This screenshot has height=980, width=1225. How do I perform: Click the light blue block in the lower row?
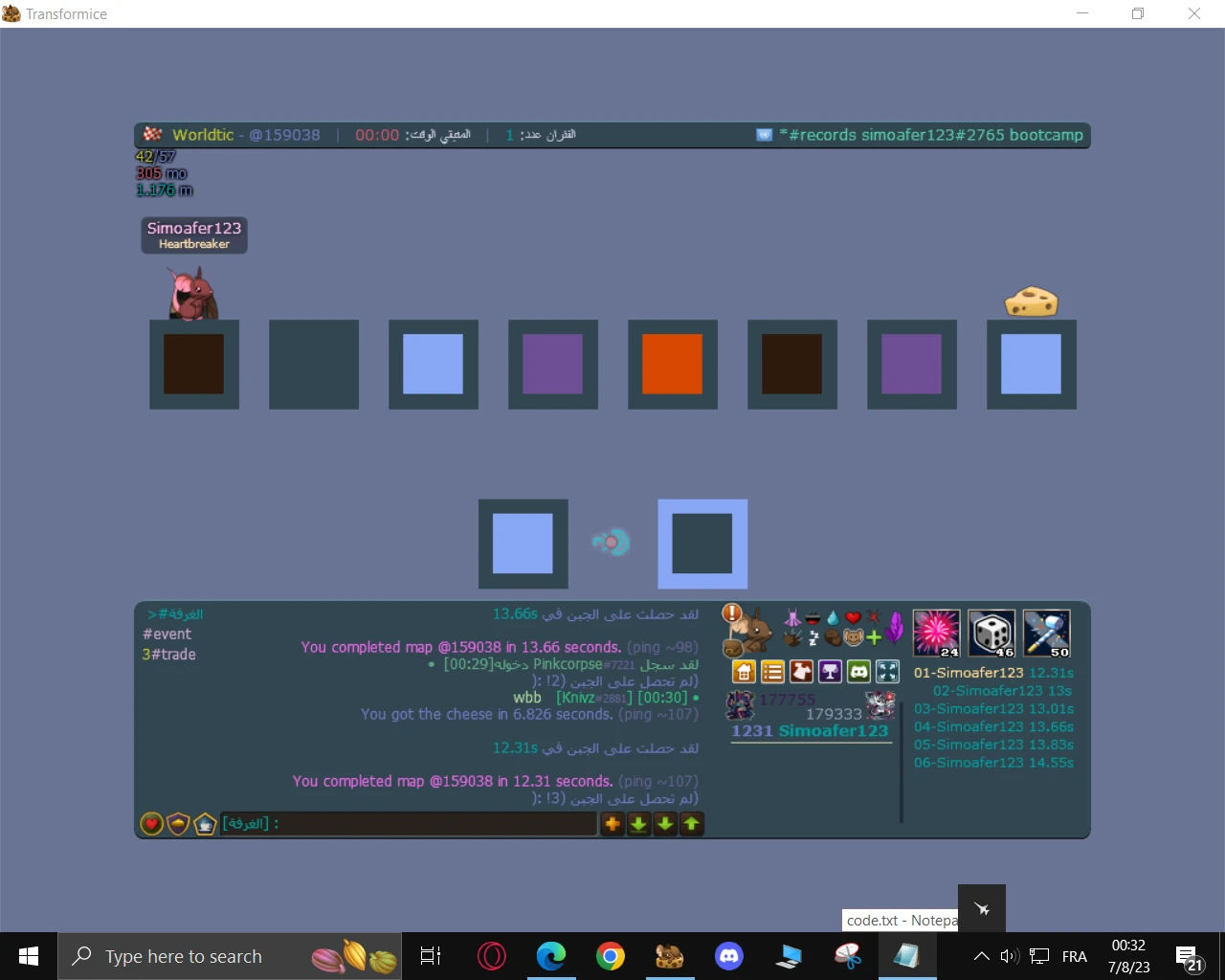pyautogui.click(x=523, y=544)
